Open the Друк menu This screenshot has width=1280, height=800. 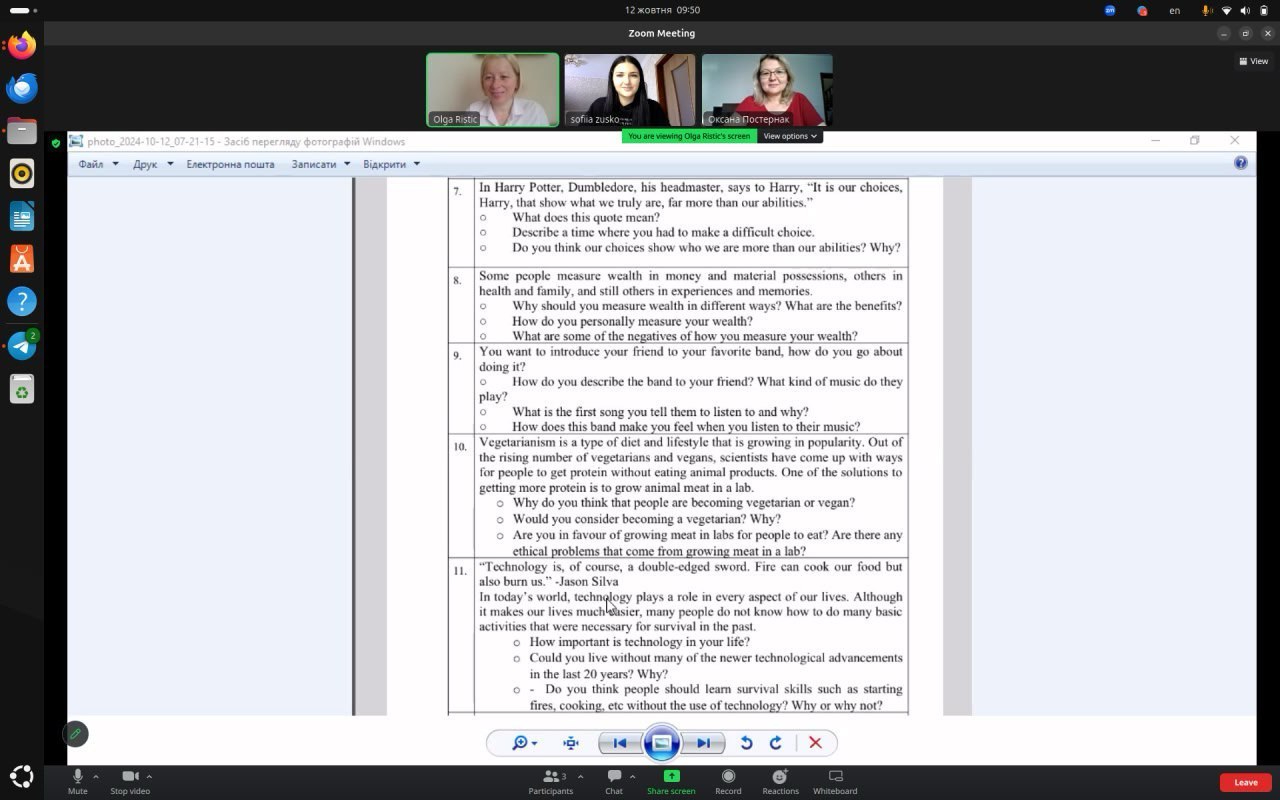click(x=153, y=164)
